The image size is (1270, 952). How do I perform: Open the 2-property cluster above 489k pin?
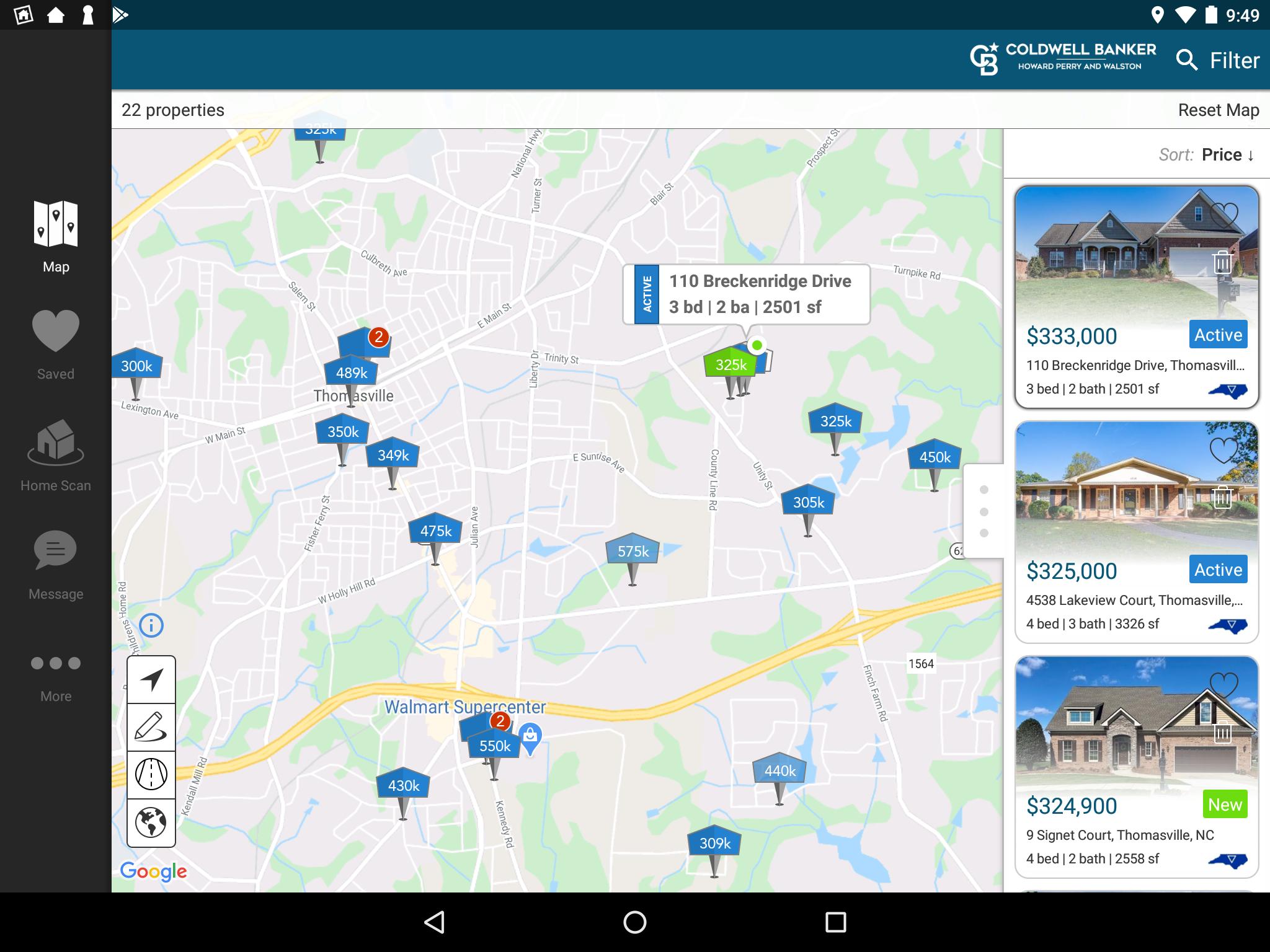coord(366,342)
